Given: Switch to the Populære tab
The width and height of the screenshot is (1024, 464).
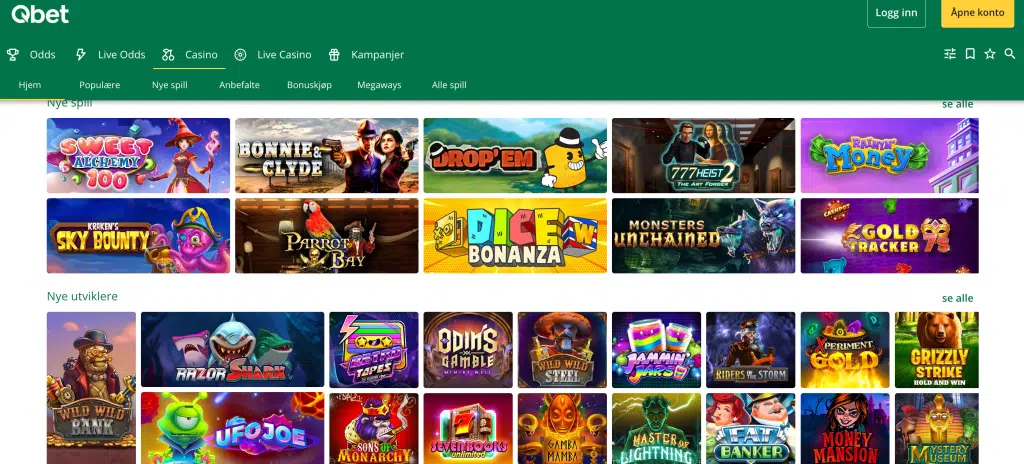Looking at the screenshot, I should pyautogui.click(x=100, y=85).
